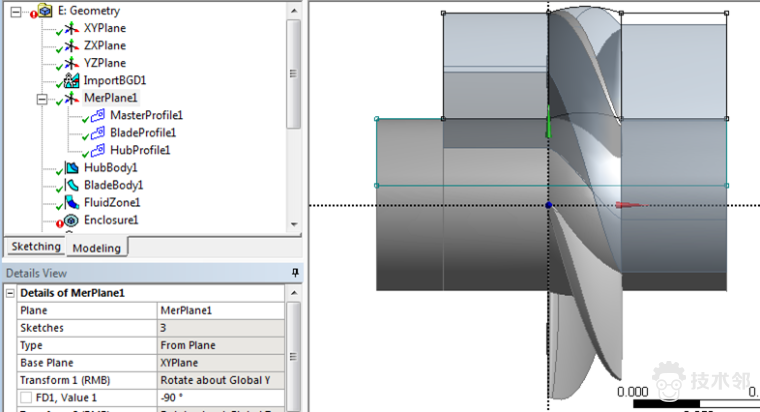The height and width of the screenshot is (412, 760).
Task: Click the E: Geometry label
Action: pos(89,11)
